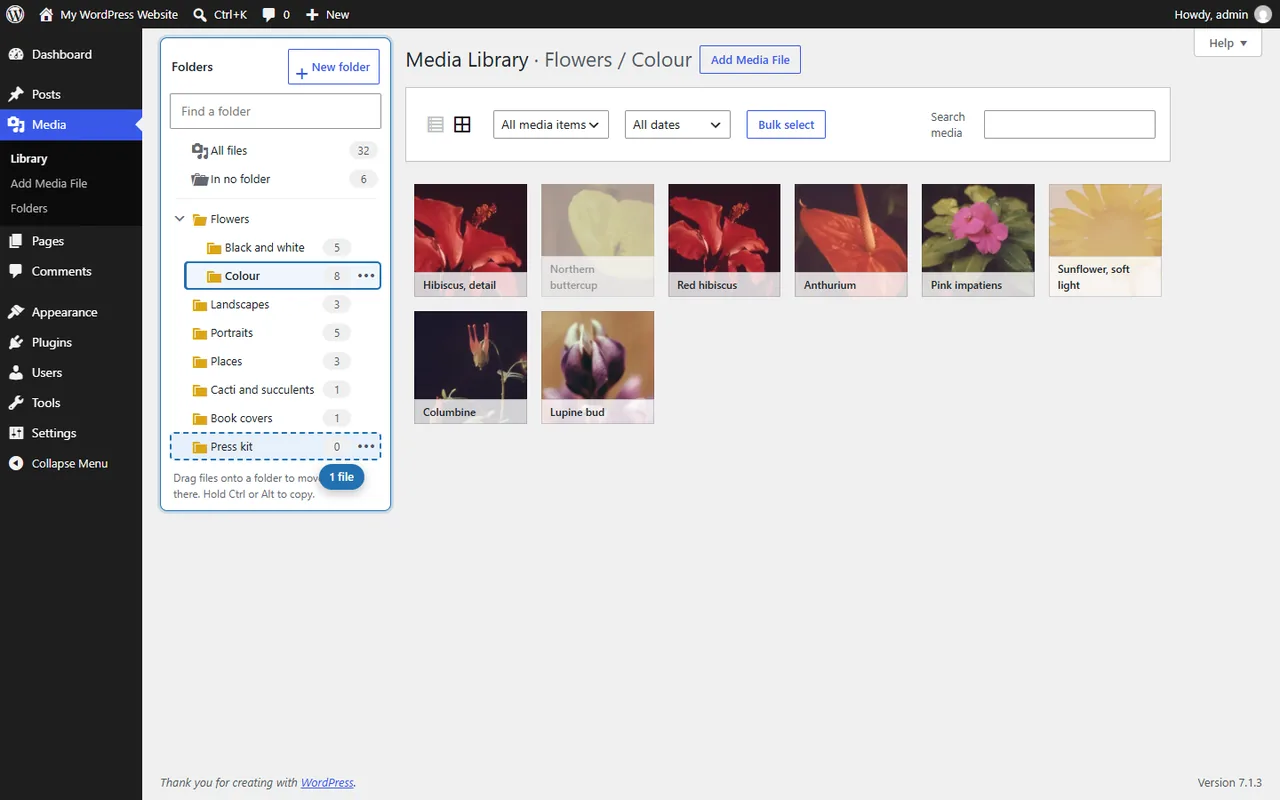1280x800 pixels.
Task: Switch to list view icon
Action: pyautogui.click(x=435, y=125)
